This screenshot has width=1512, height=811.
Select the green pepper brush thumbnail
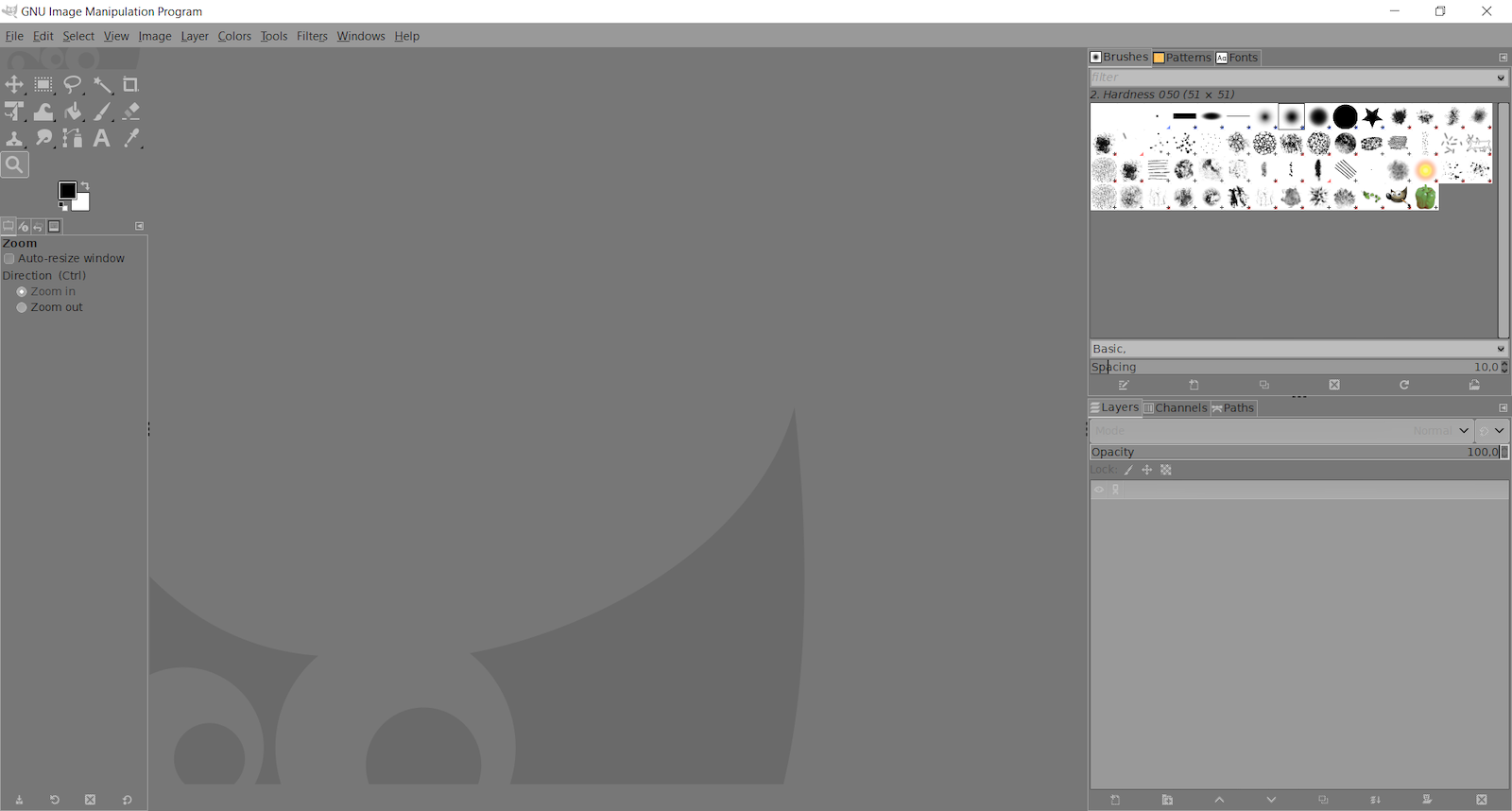point(1425,198)
